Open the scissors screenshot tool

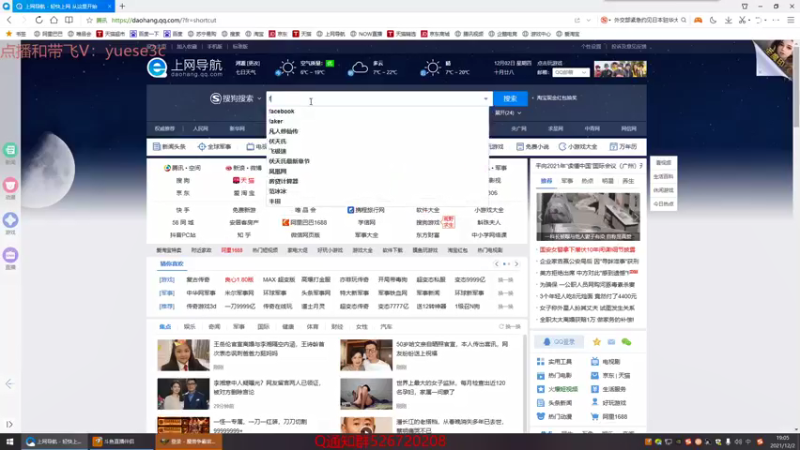coord(742,20)
